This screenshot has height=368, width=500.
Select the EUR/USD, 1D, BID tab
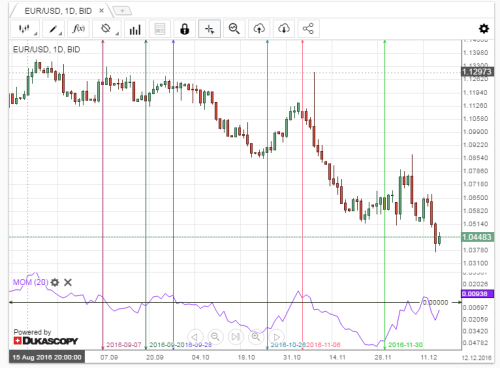[x=58, y=11]
